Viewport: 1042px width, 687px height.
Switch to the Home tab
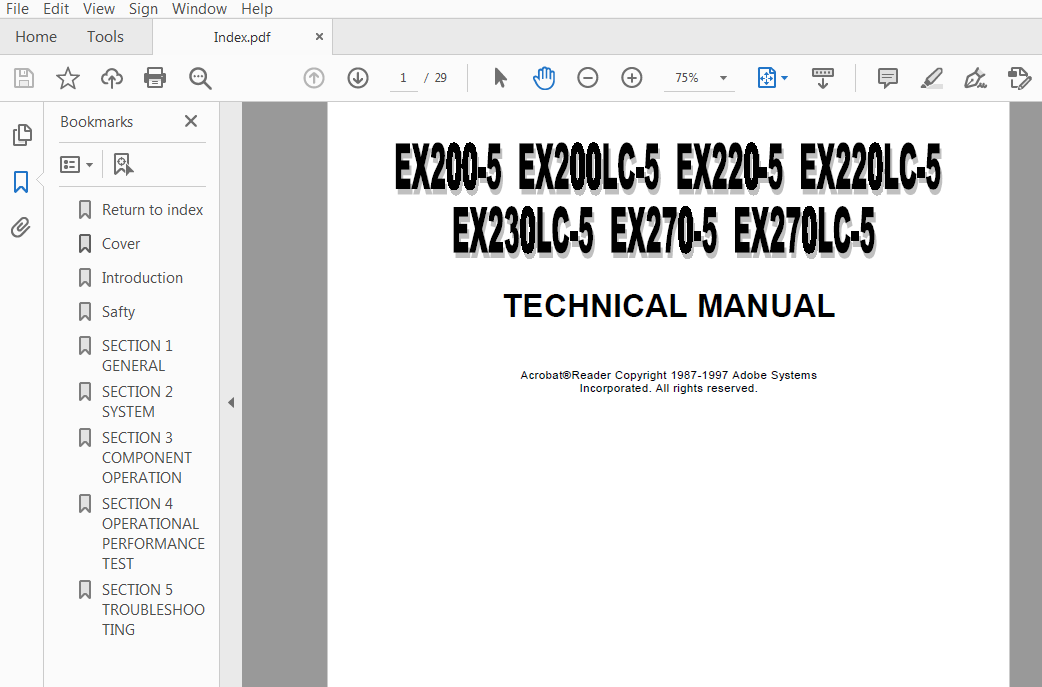pyautogui.click(x=36, y=37)
